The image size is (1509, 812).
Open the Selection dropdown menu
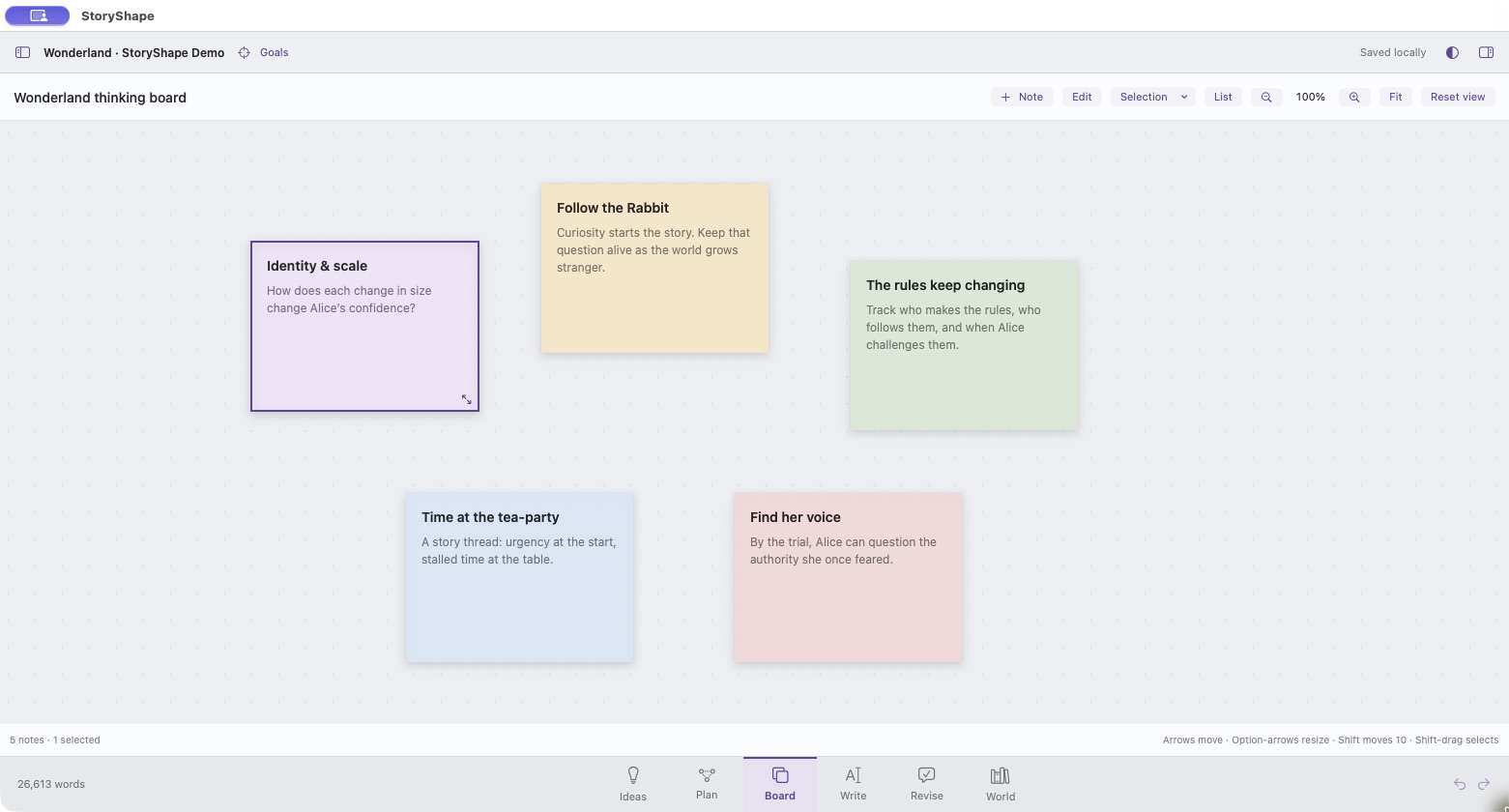pyautogui.click(x=1153, y=97)
